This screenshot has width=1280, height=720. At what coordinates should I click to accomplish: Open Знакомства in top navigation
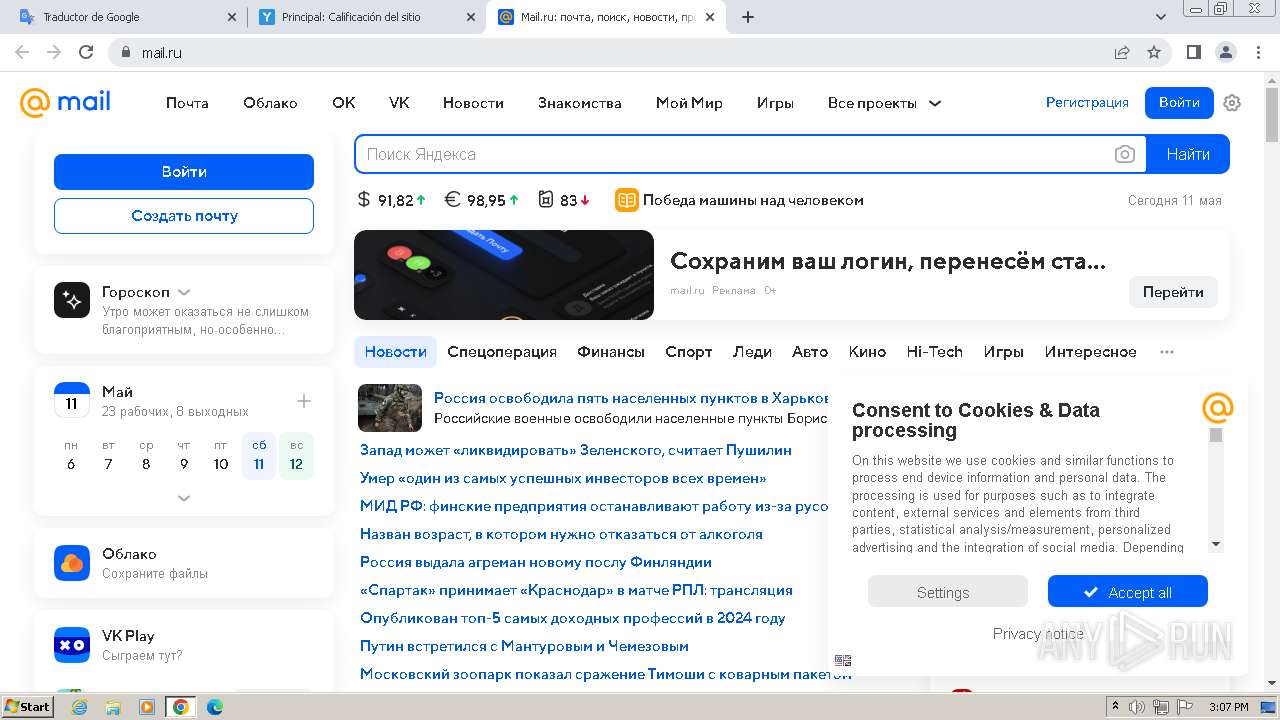pos(580,103)
